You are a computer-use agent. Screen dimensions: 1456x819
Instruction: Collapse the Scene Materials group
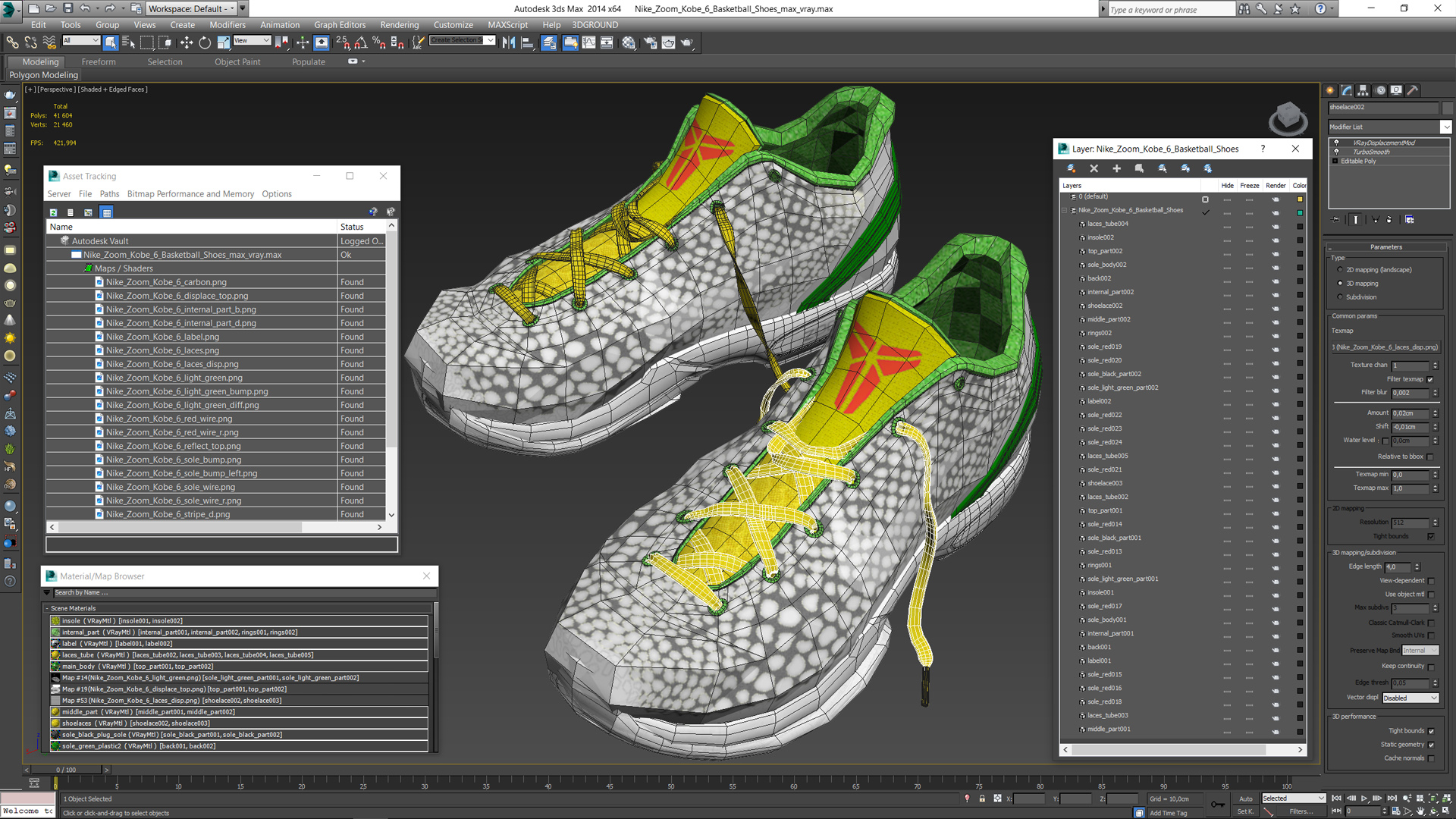point(47,608)
